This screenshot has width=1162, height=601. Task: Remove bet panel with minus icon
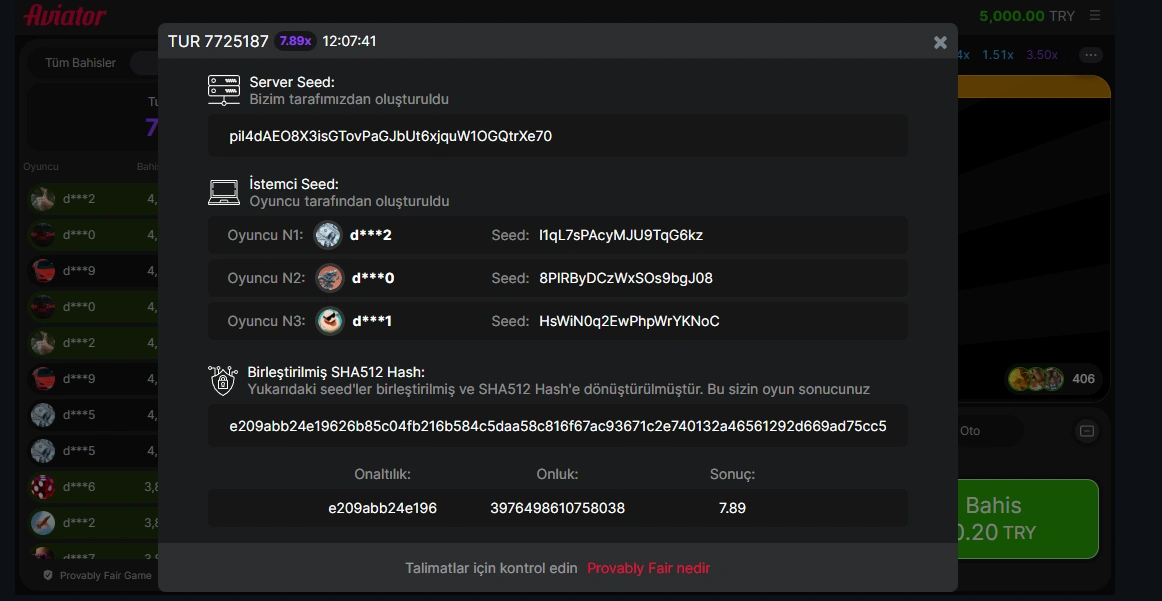click(x=1086, y=431)
